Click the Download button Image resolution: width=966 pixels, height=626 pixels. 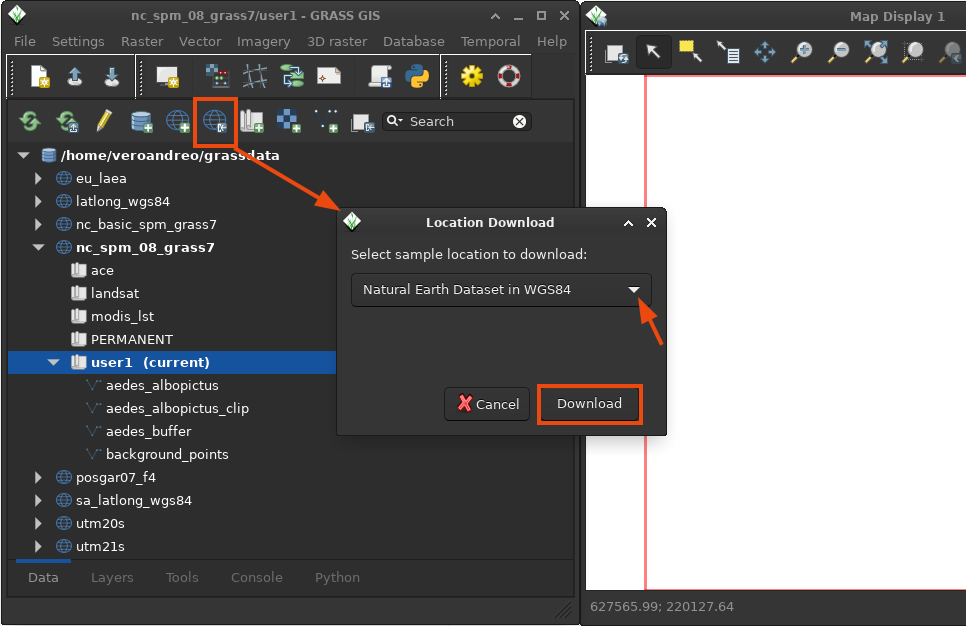coord(589,404)
